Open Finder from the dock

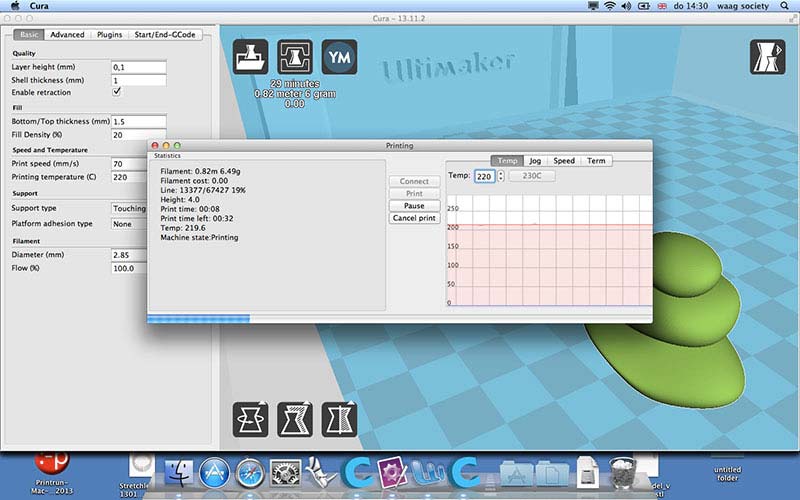(x=178, y=473)
